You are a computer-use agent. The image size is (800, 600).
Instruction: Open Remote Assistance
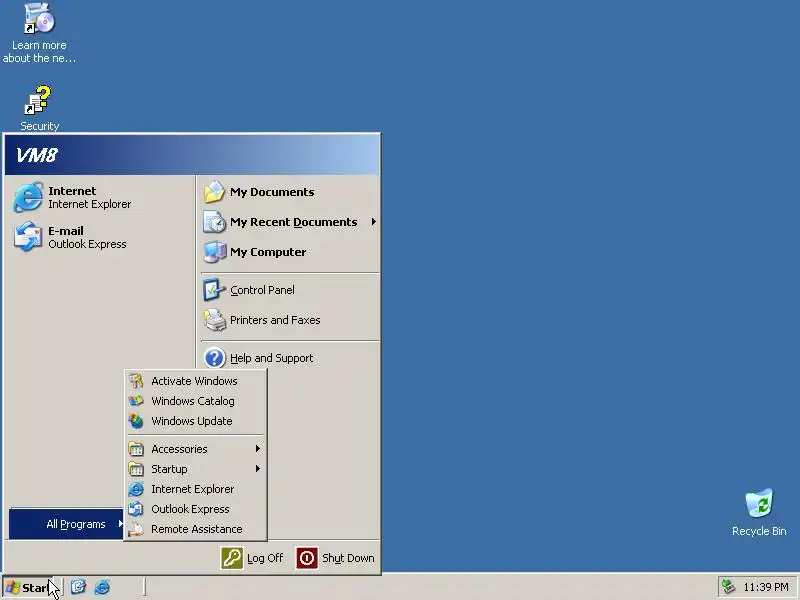coord(195,529)
